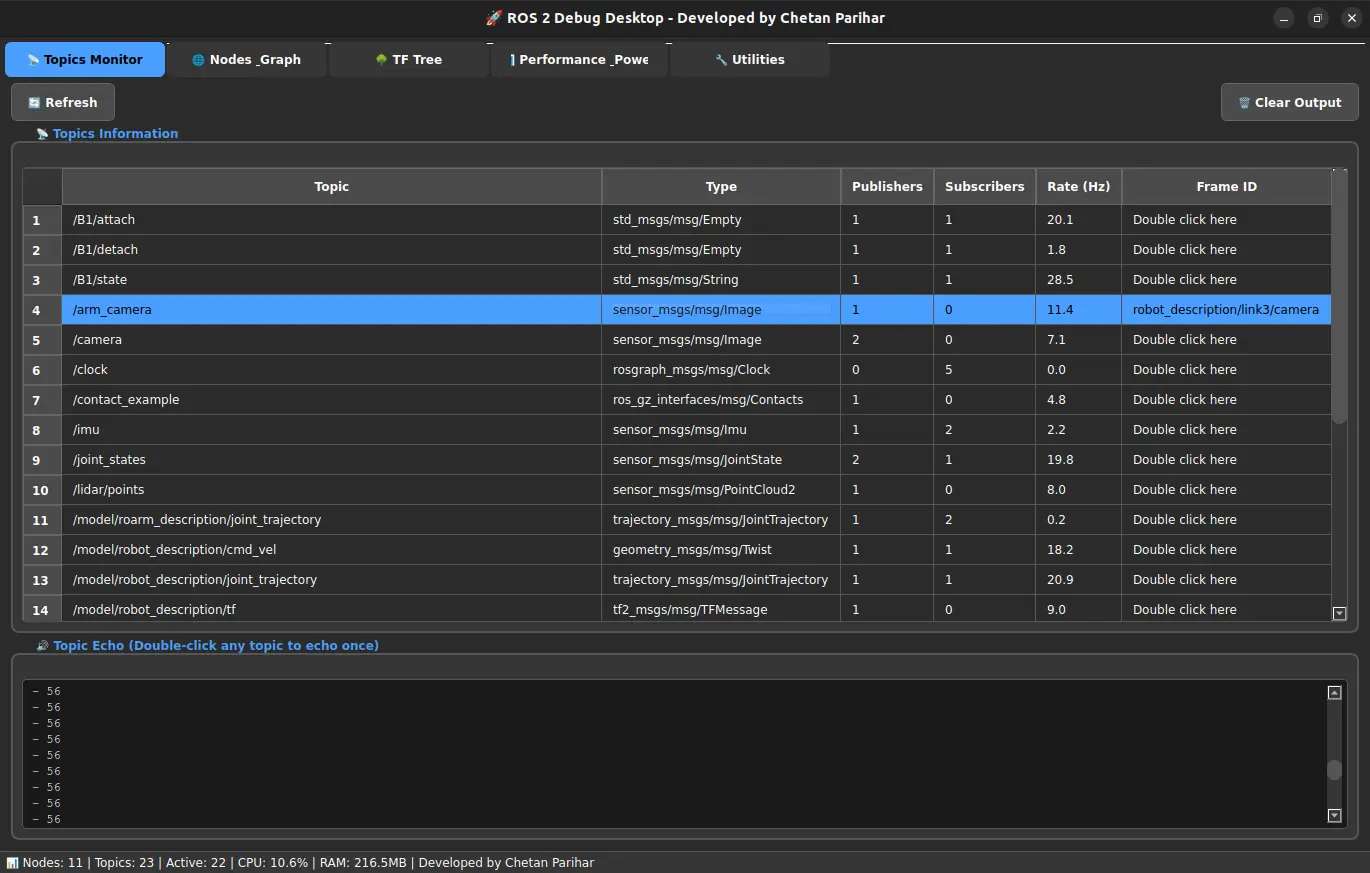Click the wrench icon on Utilities tab
Viewport: 1370px width, 873px height.
click(x=721, y=60)
